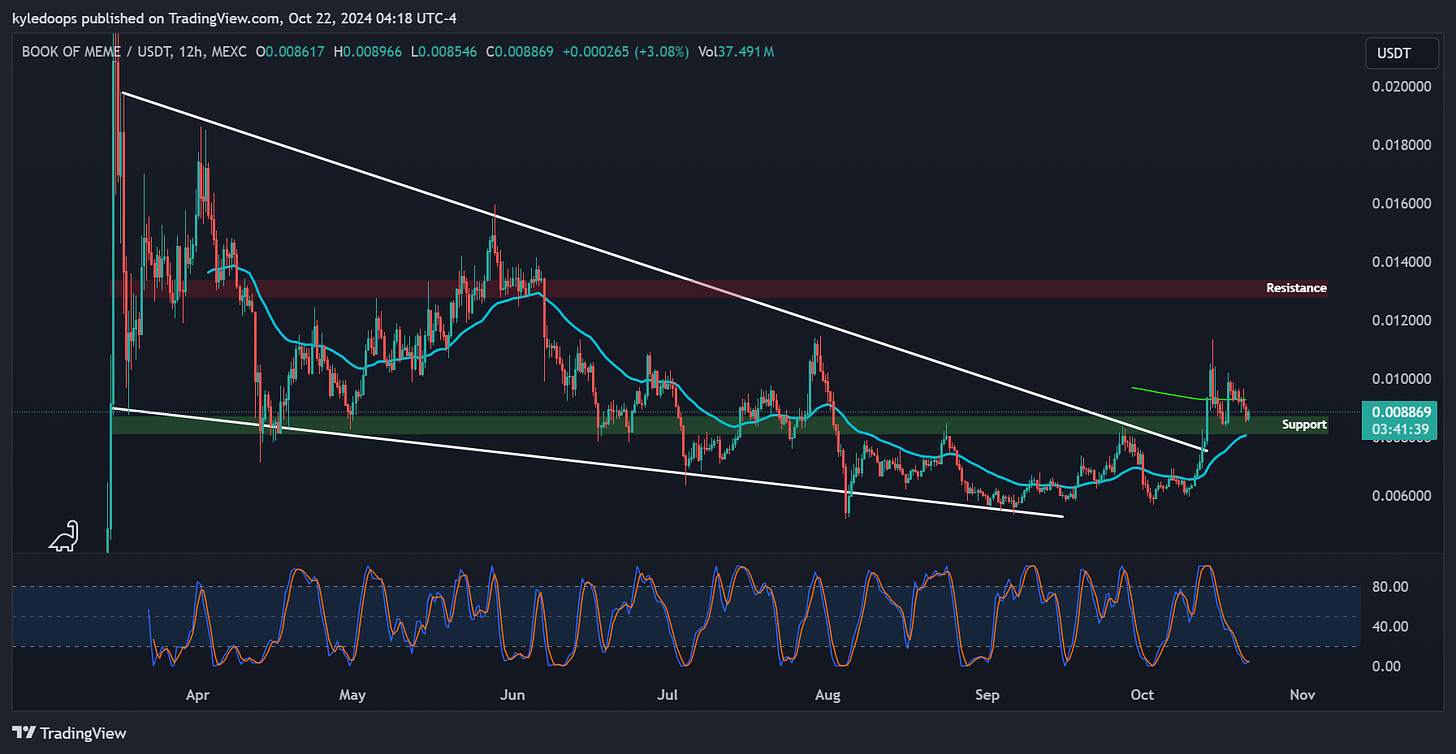
Task: Click the May label on the time axis
Action: point(352,694)
